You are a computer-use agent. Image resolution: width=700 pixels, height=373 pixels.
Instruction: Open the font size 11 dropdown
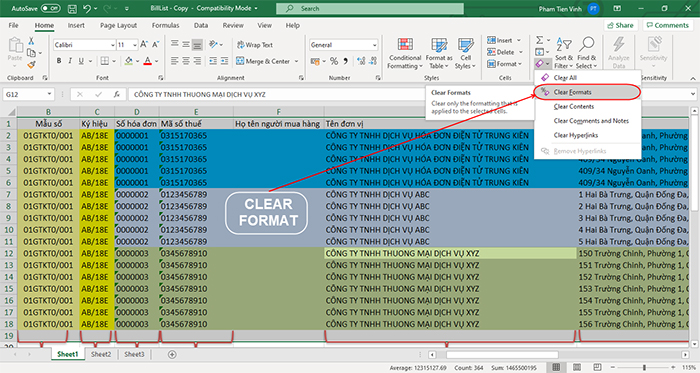coord(134,45)
